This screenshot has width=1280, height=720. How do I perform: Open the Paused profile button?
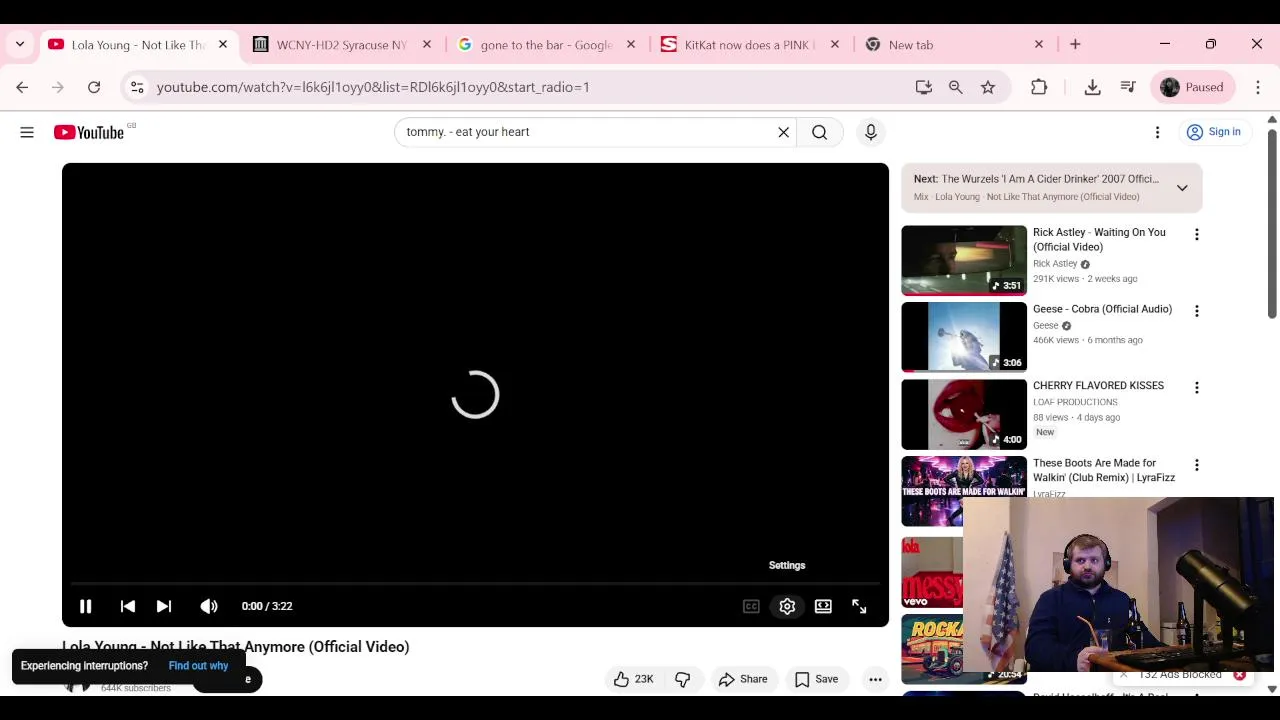(x=1192, y=87)
